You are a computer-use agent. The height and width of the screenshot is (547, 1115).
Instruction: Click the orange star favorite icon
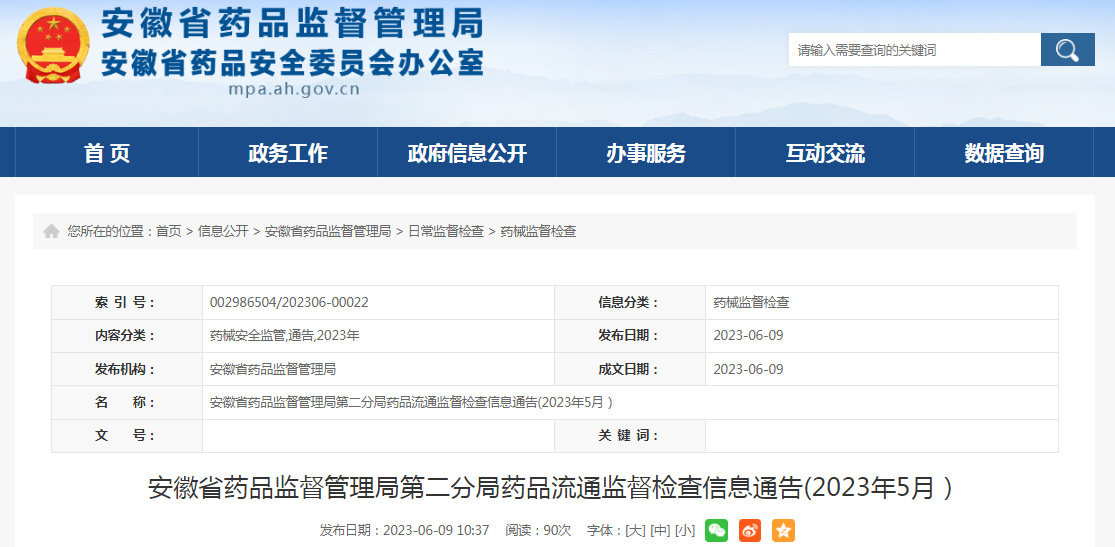[783, 530]
